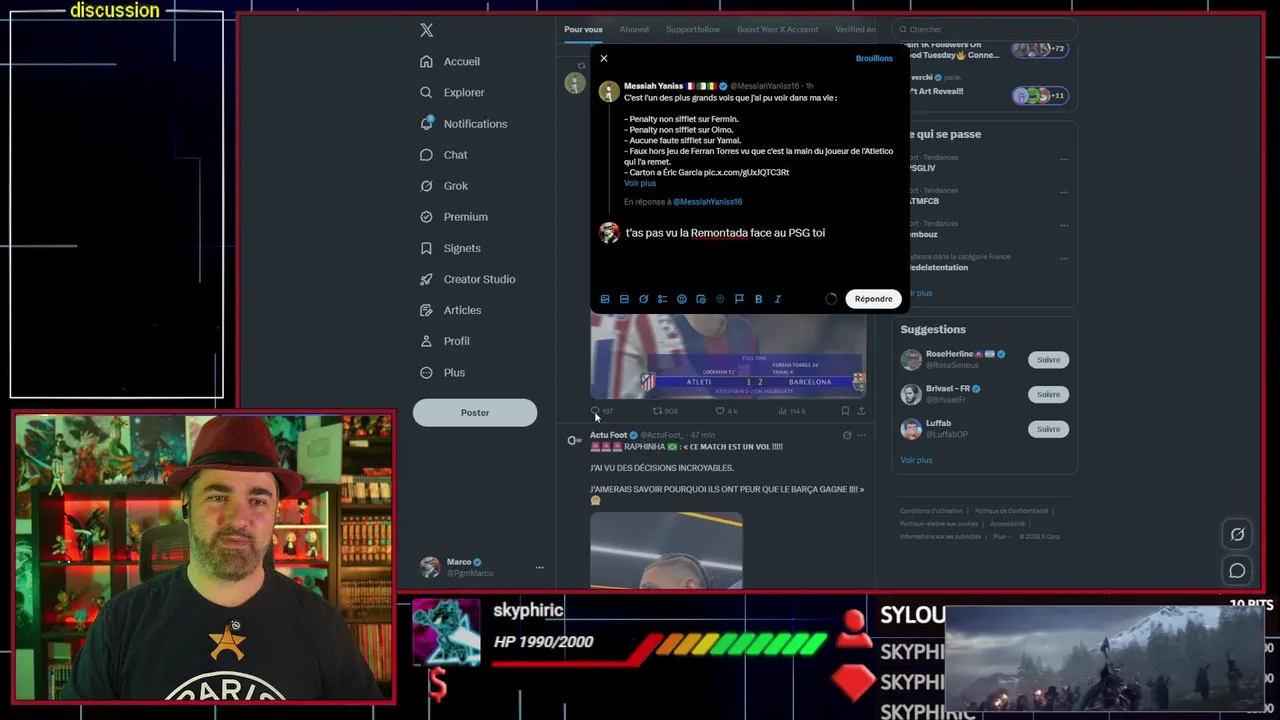Bookmark the Atleti Barcelona score tweet
This screenshot has width=1280, height=720.
(845, 411)
